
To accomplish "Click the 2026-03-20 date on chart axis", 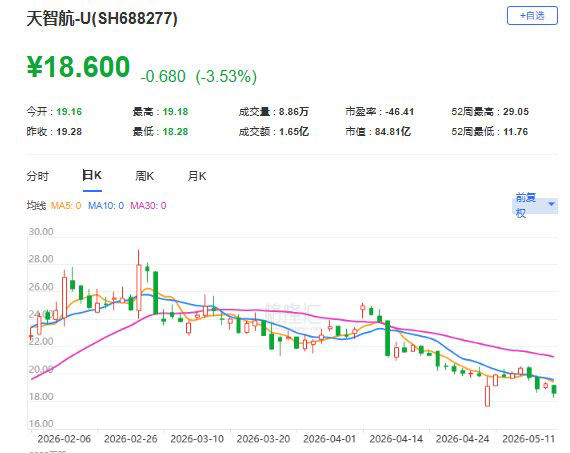I will (x=264, y=439).
